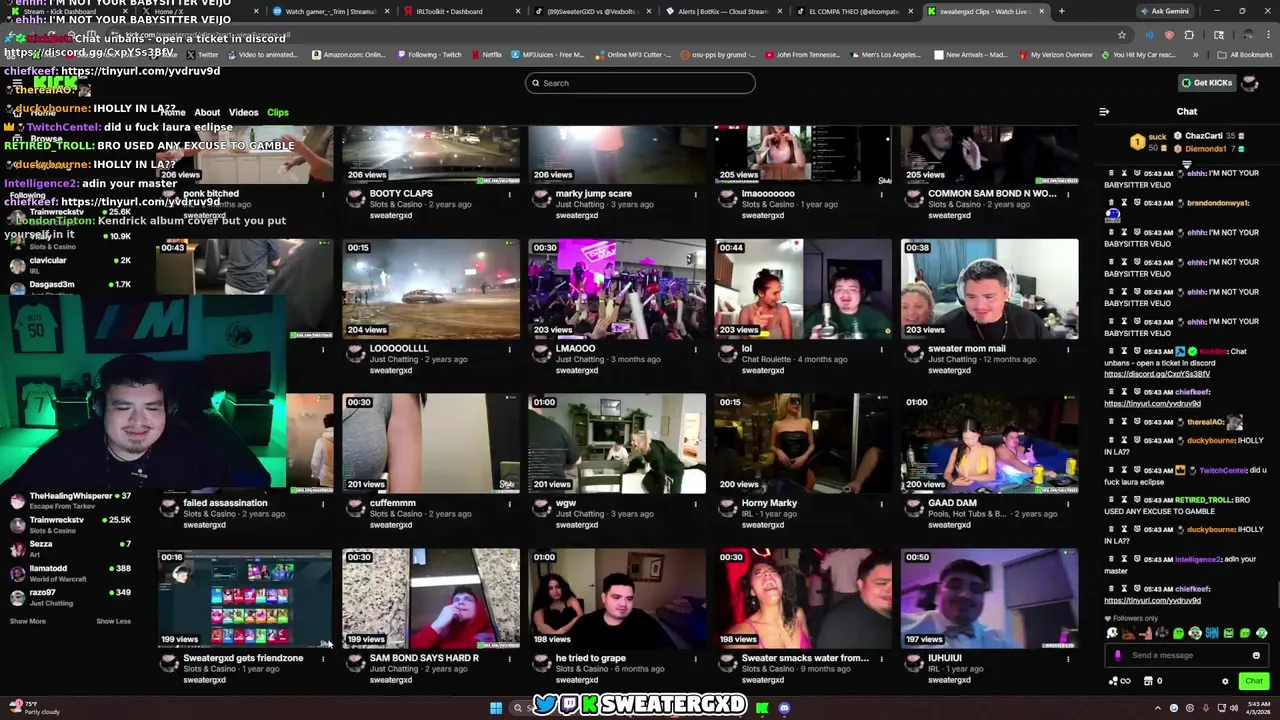
Task: Click inside the Kick Search field
Action: (x=640, y=83)
